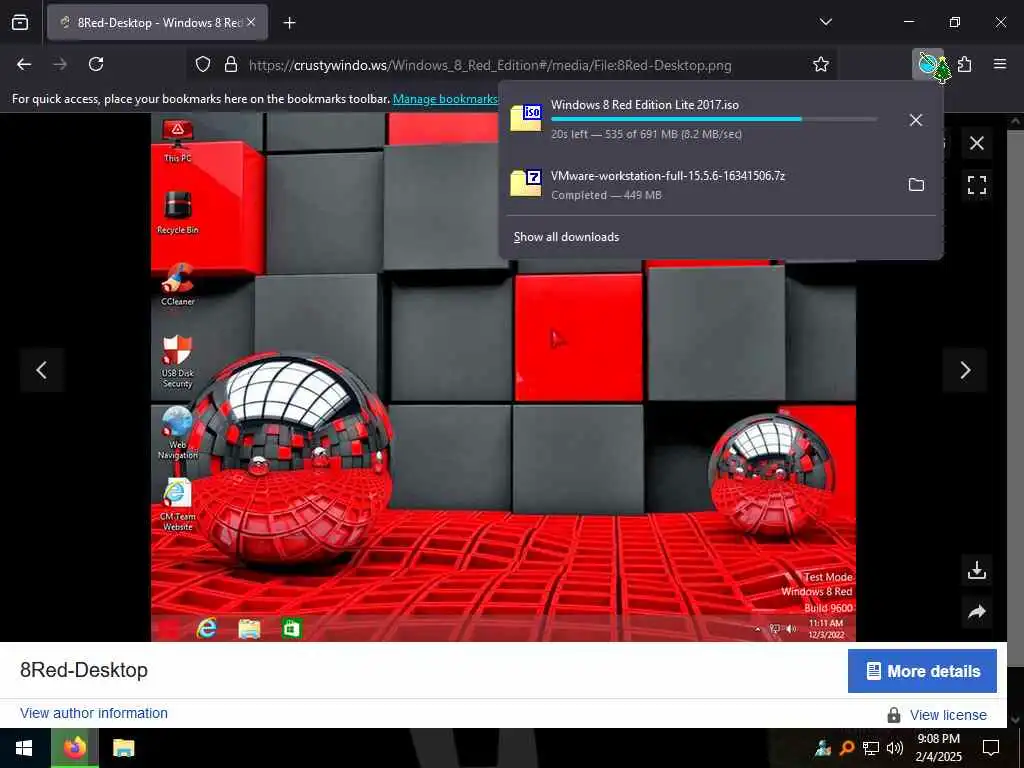Open the Manage bookmarks link
Viewport: 1024px width, 768px height.
coord(445,99)
